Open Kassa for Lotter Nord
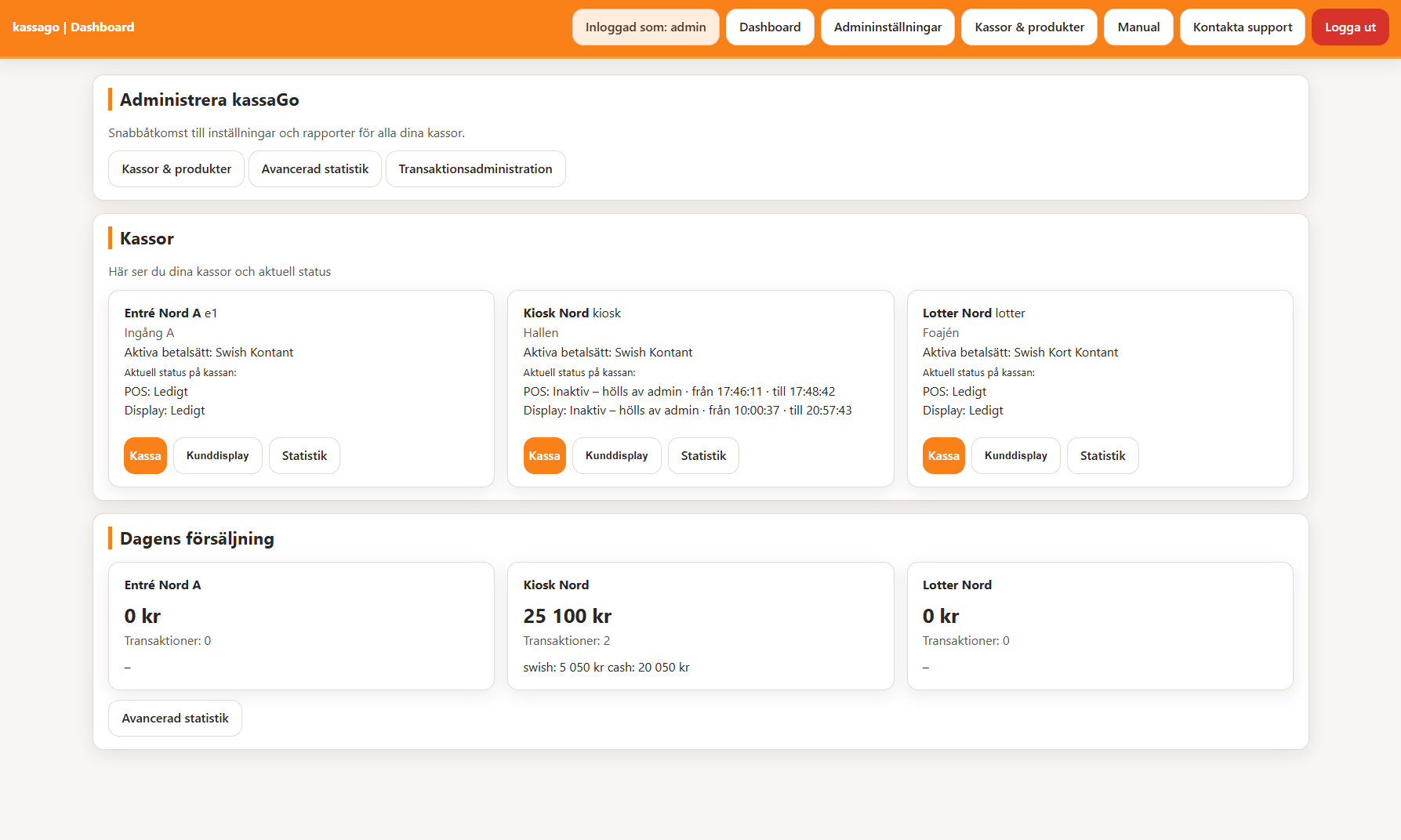This screenshot has height=840, width=1401. pyautogui.click(x=943, y=456)
